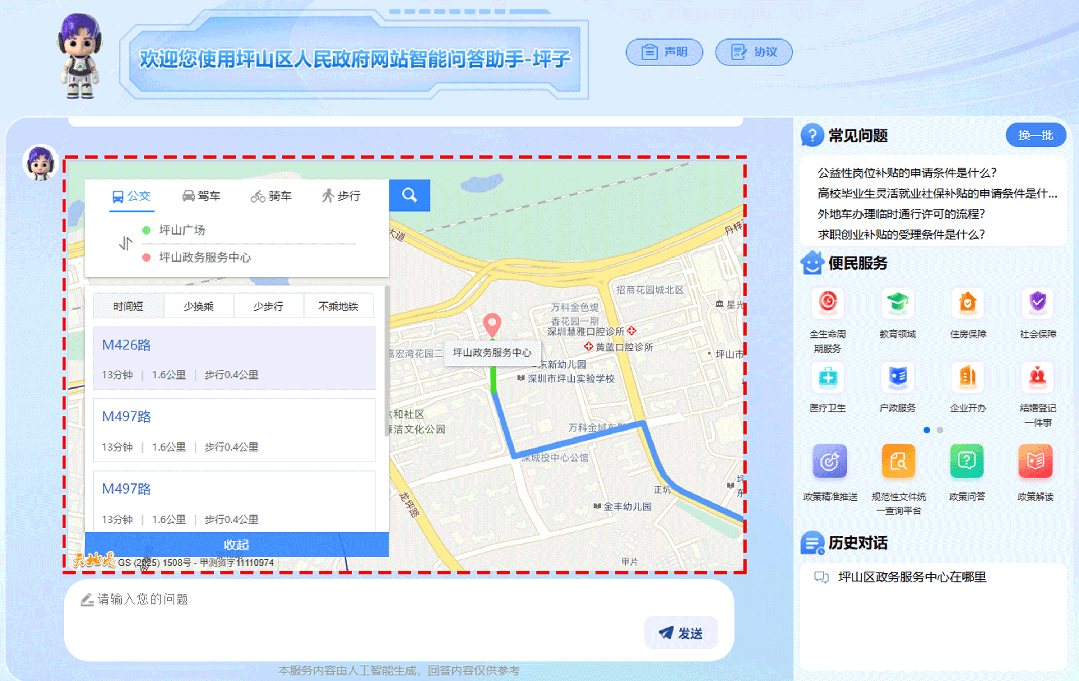Select the 企业开办 business icon
1079x681 pixels.
(x=966, y=378)
